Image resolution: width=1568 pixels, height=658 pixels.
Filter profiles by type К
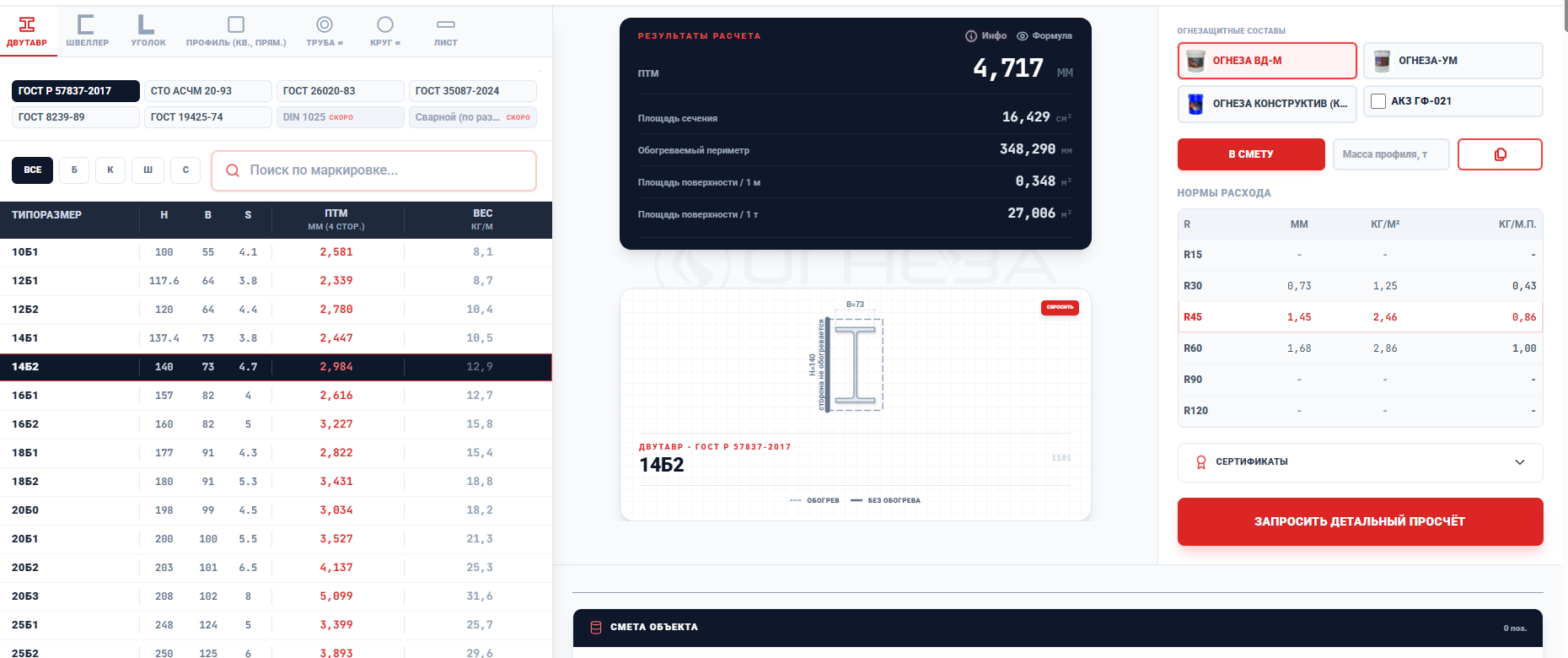click(x=110, y=170)
